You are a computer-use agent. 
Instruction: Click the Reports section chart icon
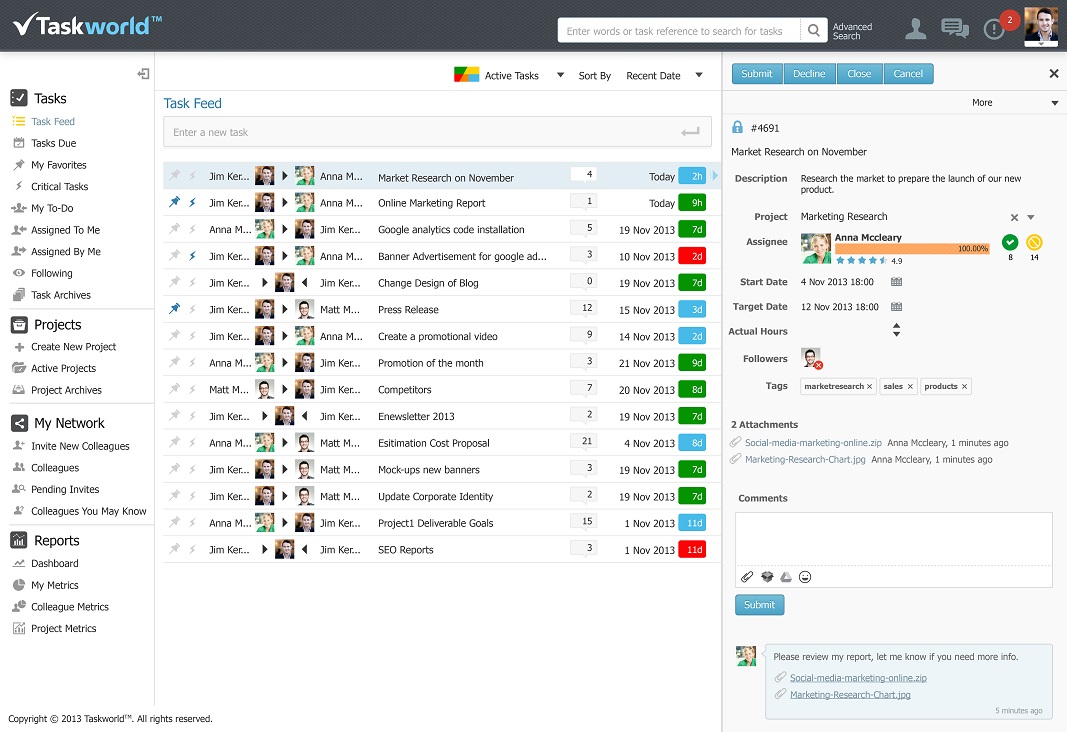tap(19, 540)
